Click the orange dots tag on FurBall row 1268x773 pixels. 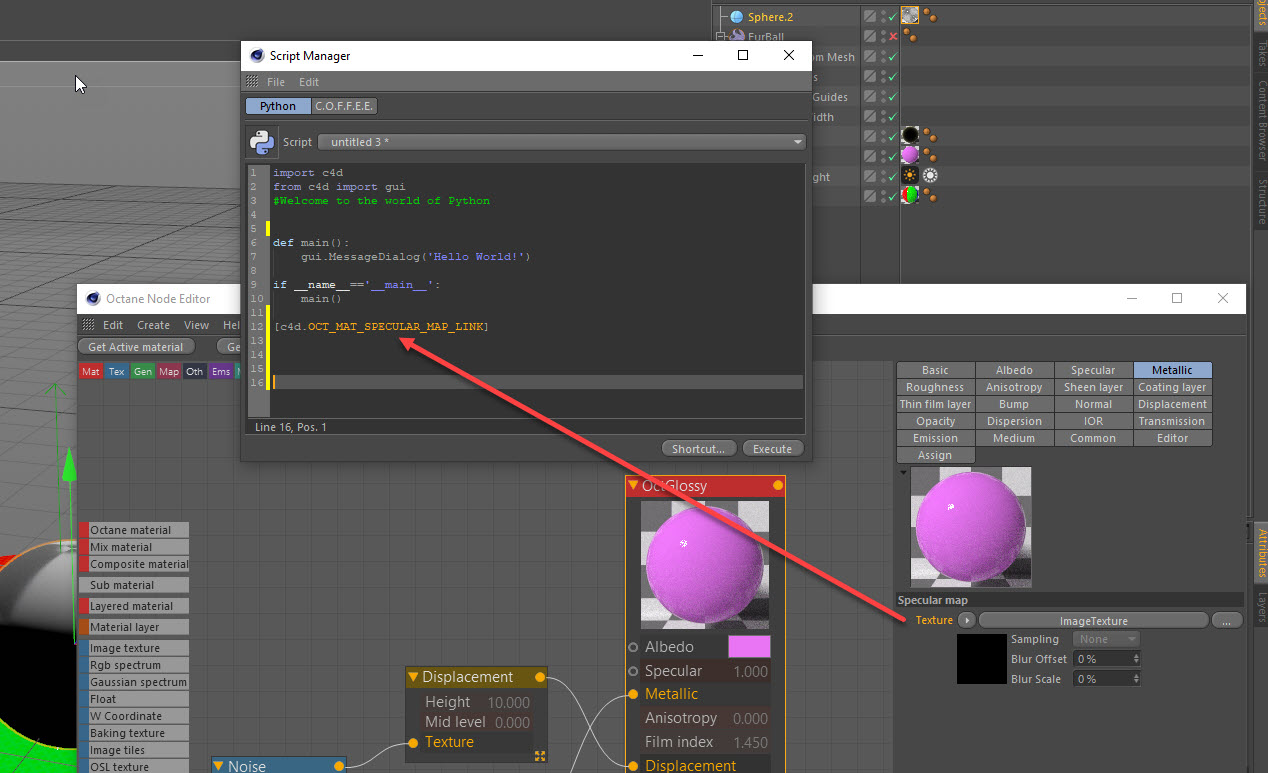pyautogui.click(x=911, y=36)
